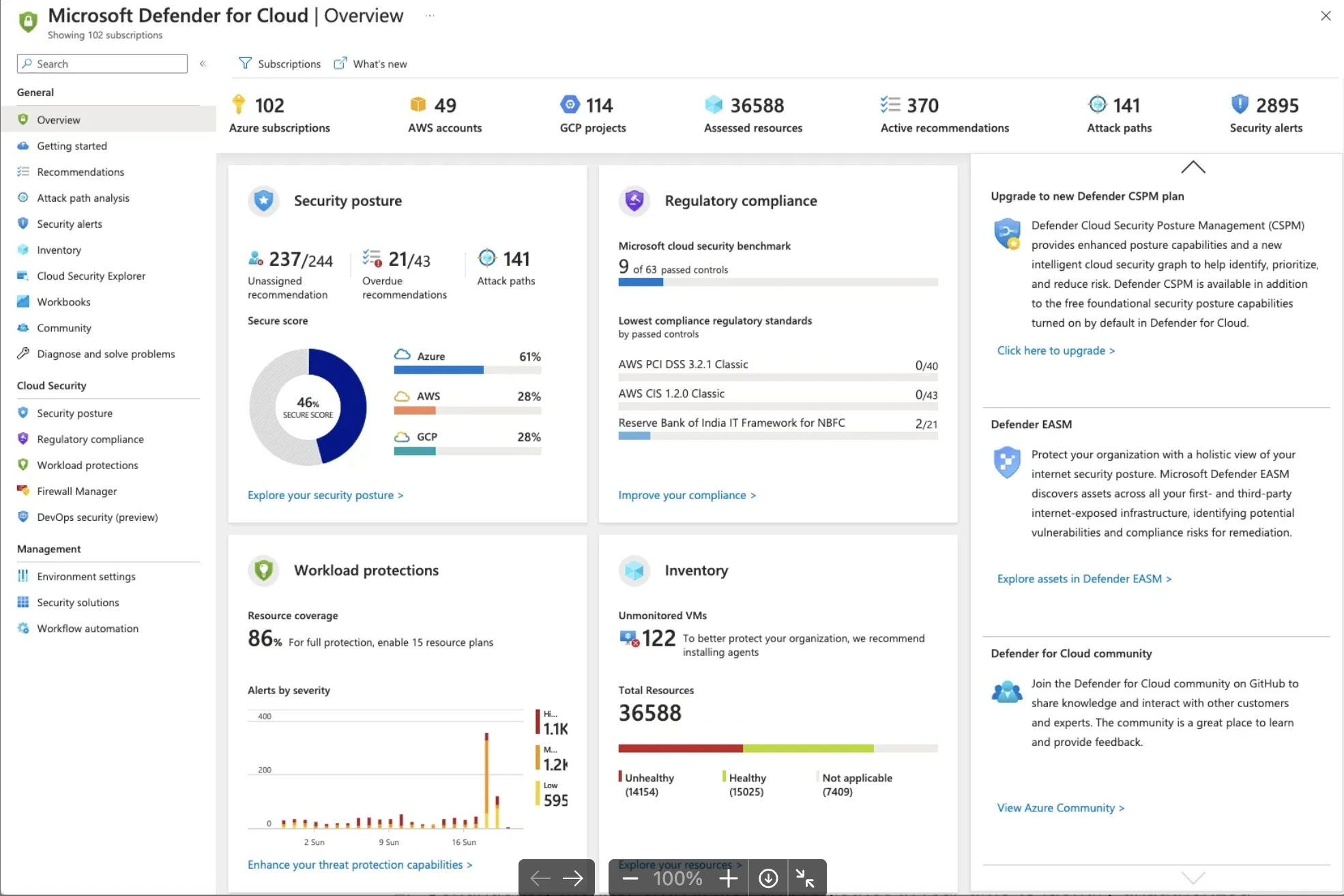Click the 237/244 Unassigned recommendation value
This screenshot has width=1344, height=896.
pyautogui.click(x=301, y=259)
